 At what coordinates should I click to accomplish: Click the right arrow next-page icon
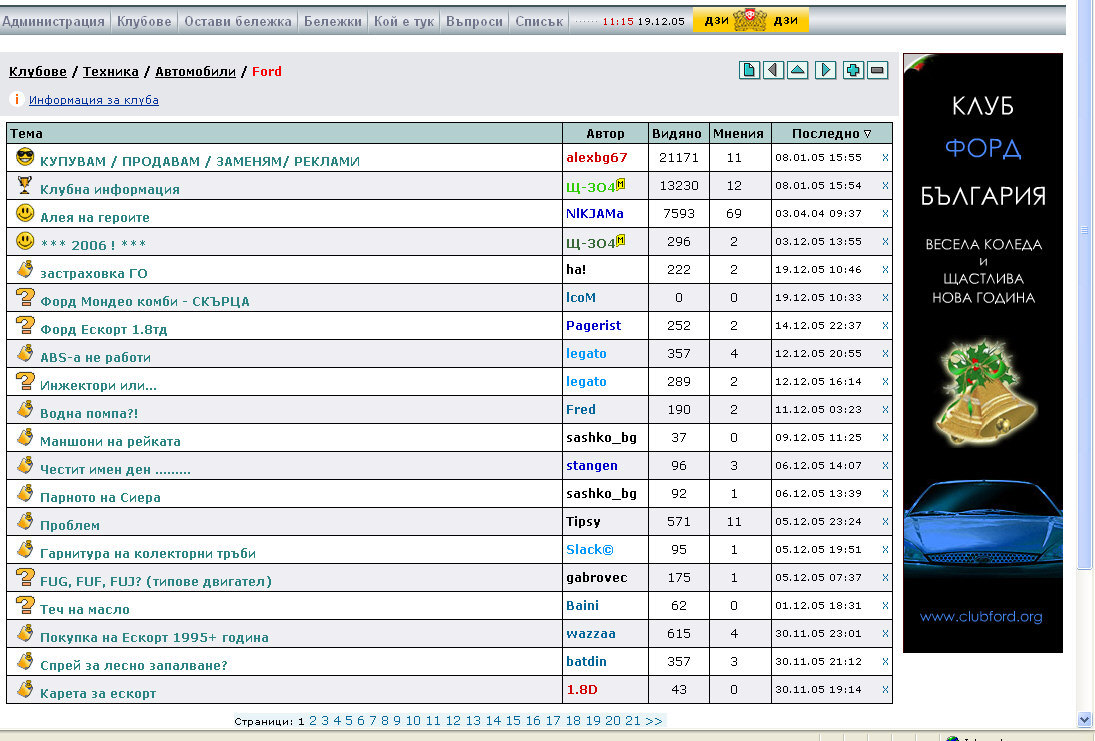pyautogui.click(x=825, y=70)
